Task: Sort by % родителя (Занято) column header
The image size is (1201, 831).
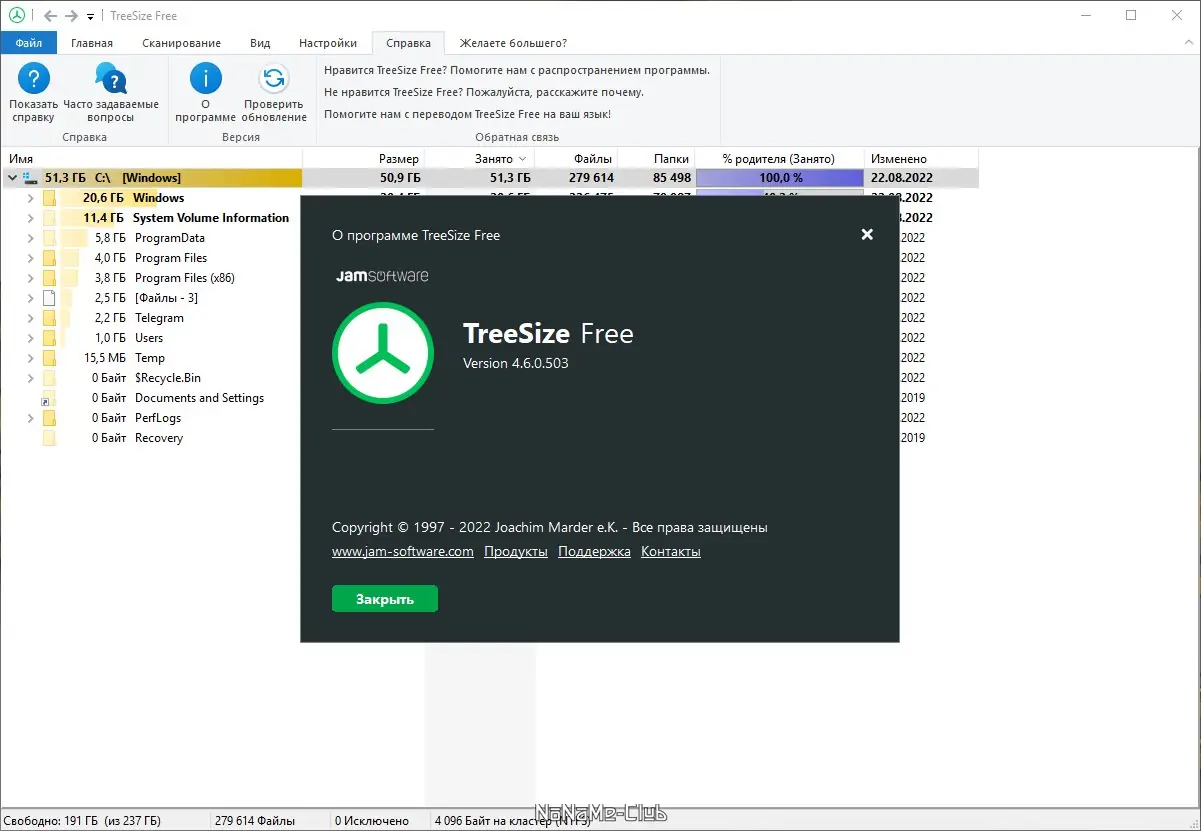Action: [x=779, y=159]
